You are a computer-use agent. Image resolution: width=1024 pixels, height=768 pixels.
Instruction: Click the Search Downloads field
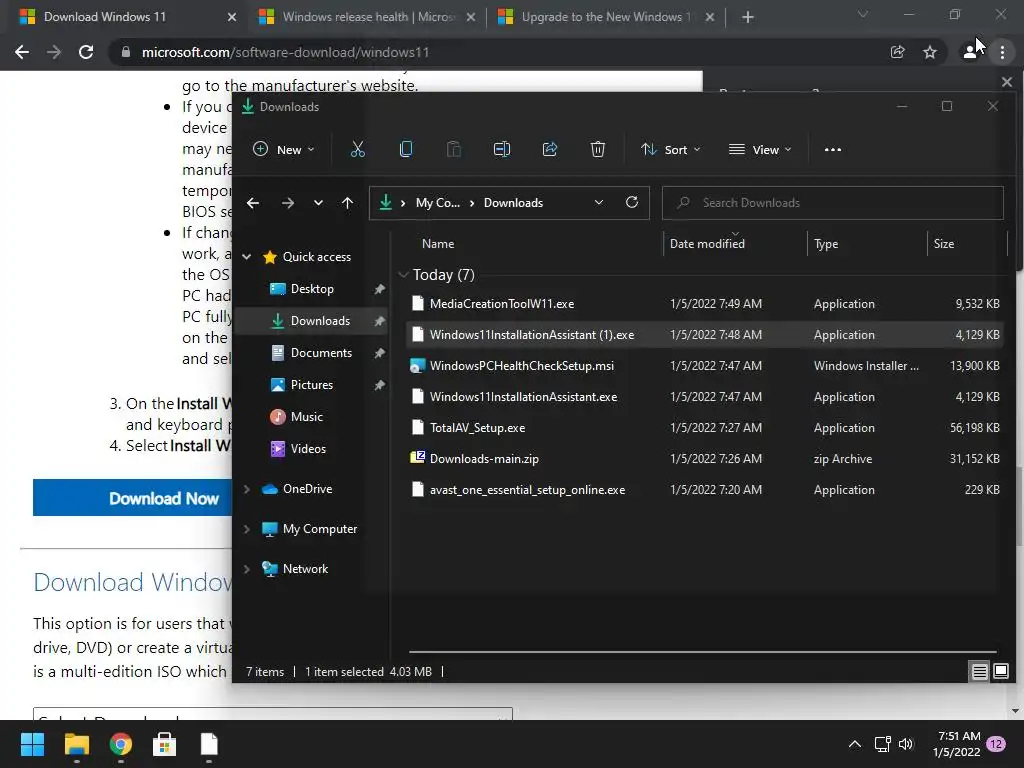pyautogui.click(x=833, y=202)
